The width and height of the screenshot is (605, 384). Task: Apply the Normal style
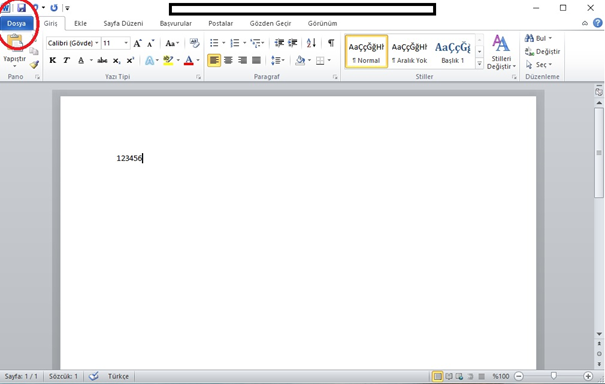[366, 52]
